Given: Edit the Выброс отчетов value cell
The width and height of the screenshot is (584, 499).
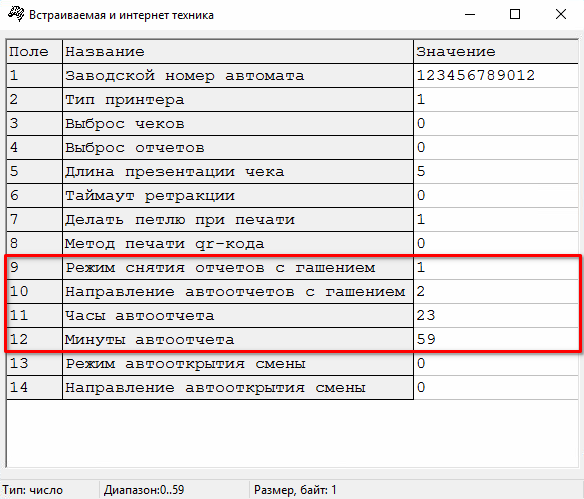Looking at the screenshot, I should coord(496,147).
